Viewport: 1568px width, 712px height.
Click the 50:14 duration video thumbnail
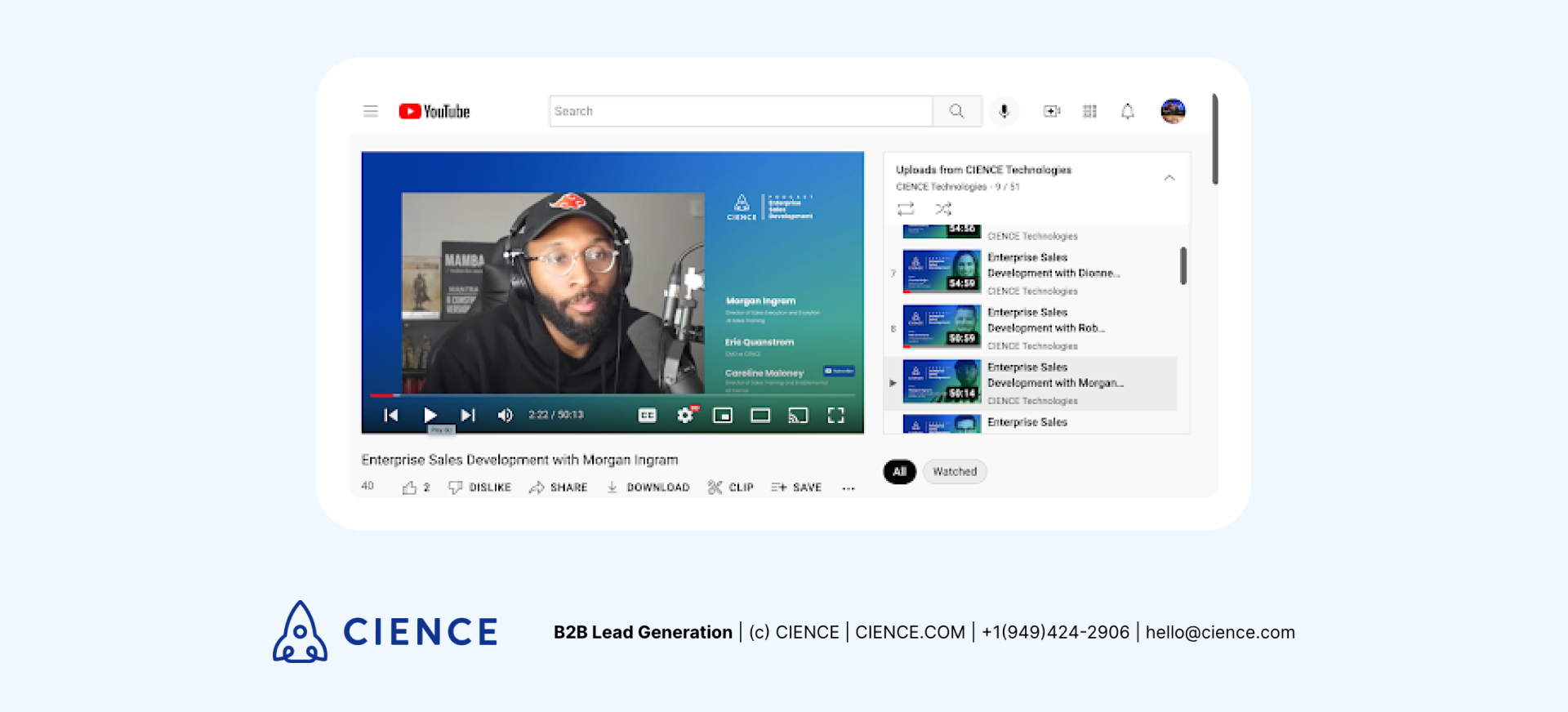pyautogui.click(x=942, y=381)
